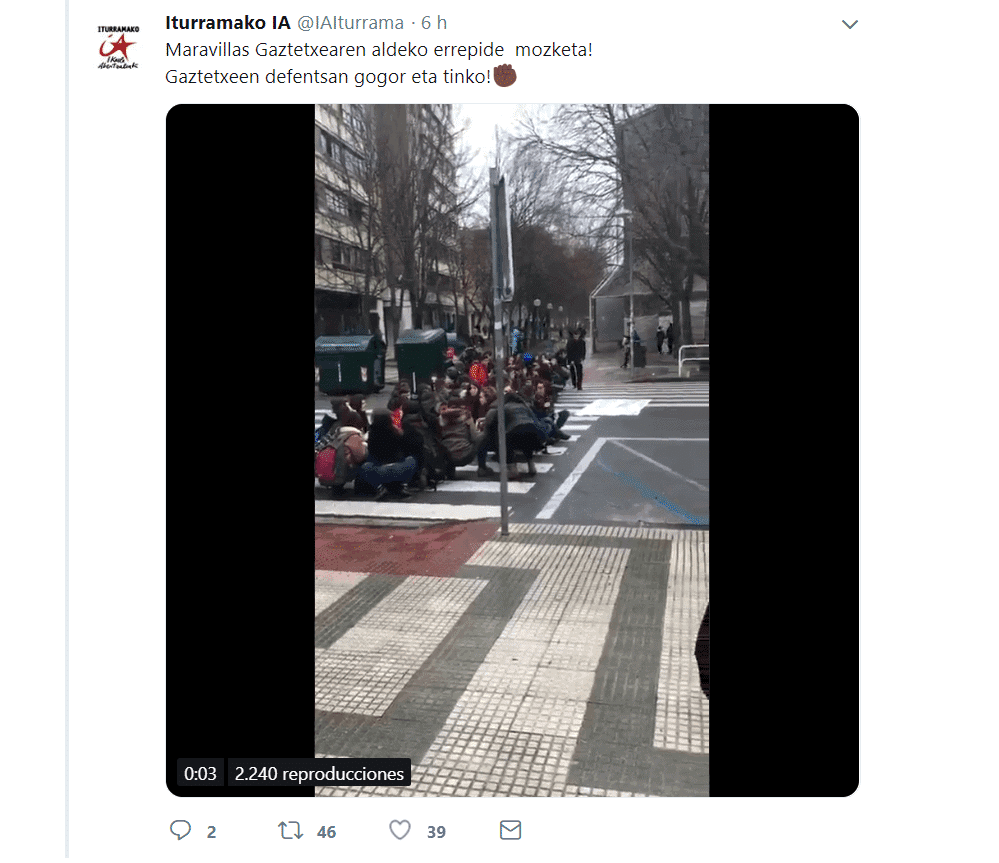Click the video's right black letterbox area
This screenshot has height=863, width=999.
pyautogui.click(x=784, y=450)
